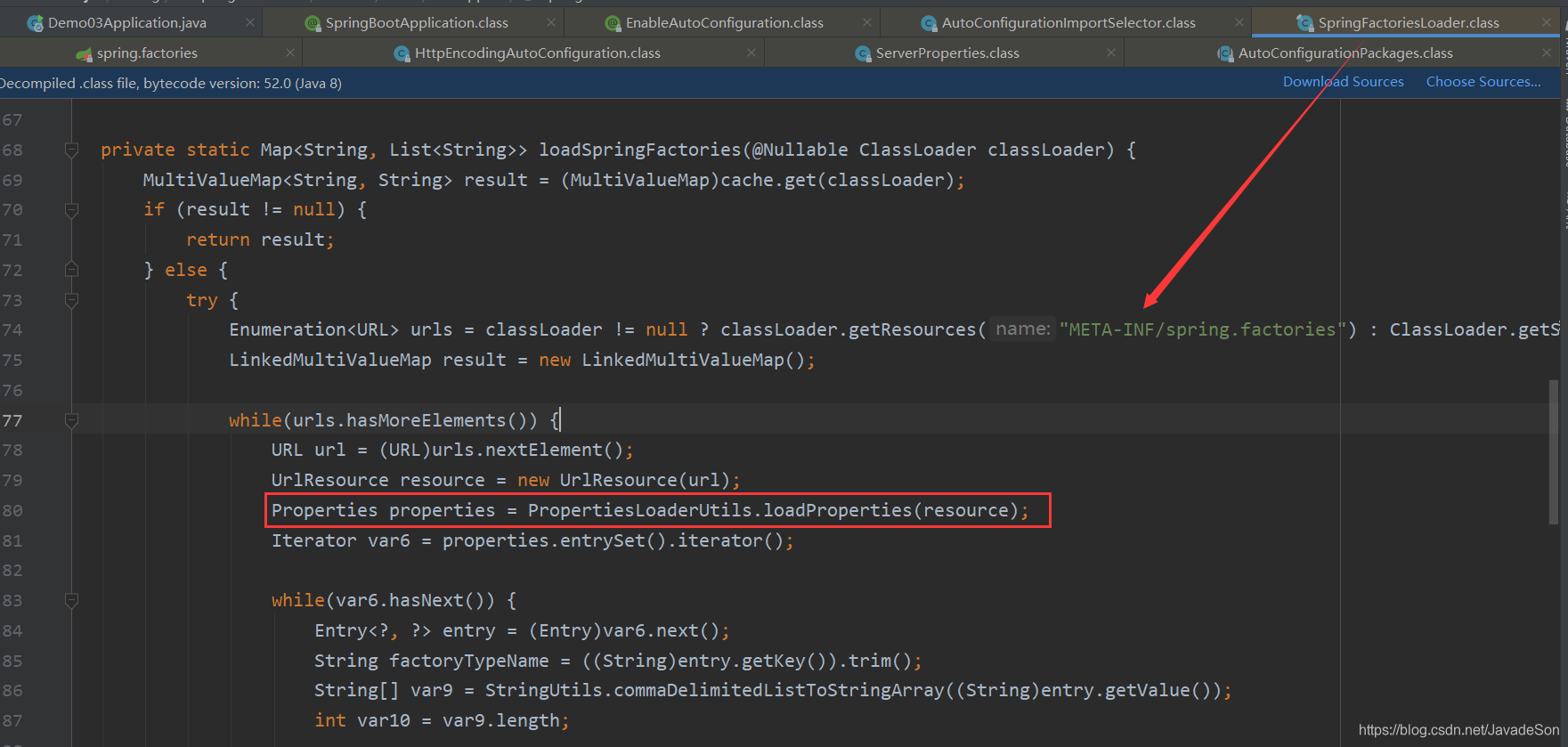
Task: Collapse if block at line 70
Action: click(x=72, y=210)
